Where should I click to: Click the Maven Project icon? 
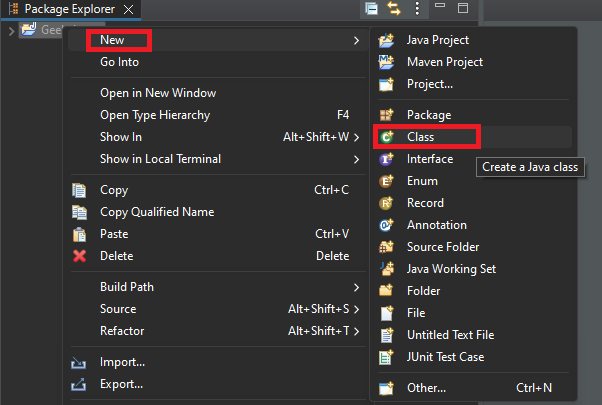tap(386, 62)
